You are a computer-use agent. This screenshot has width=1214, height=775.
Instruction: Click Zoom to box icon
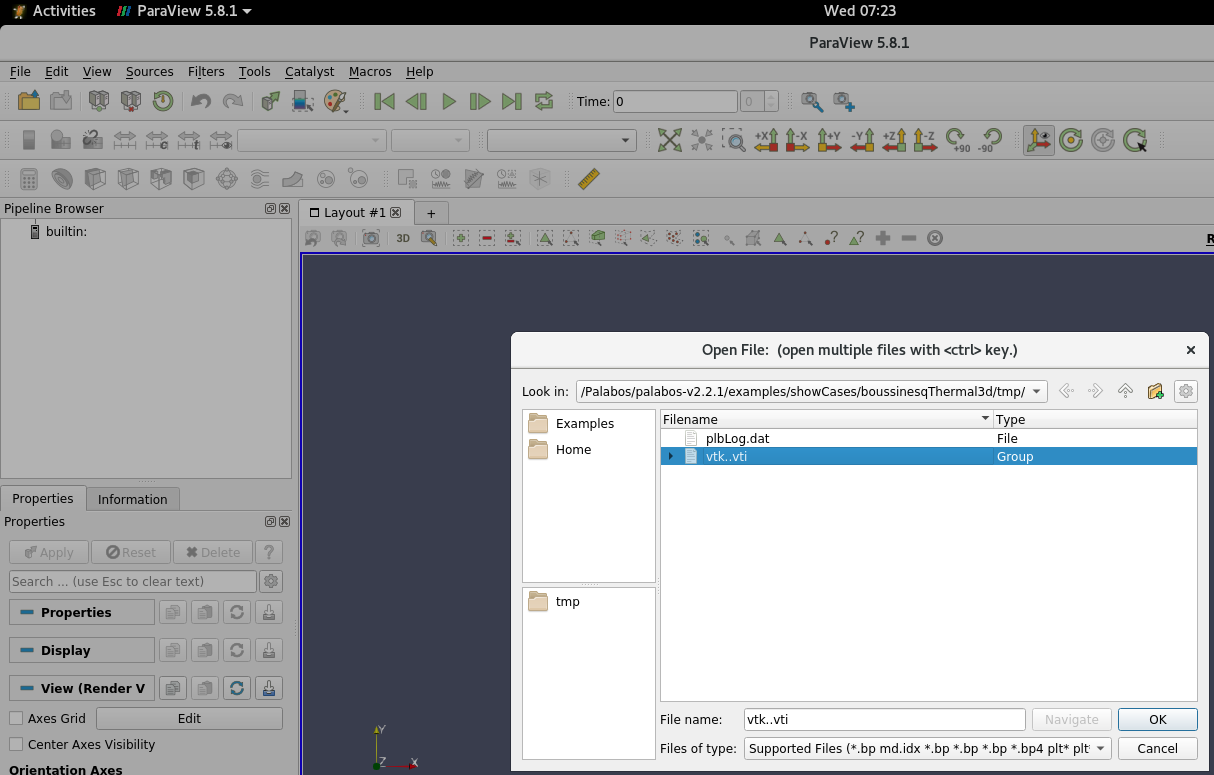pos(734,140)
